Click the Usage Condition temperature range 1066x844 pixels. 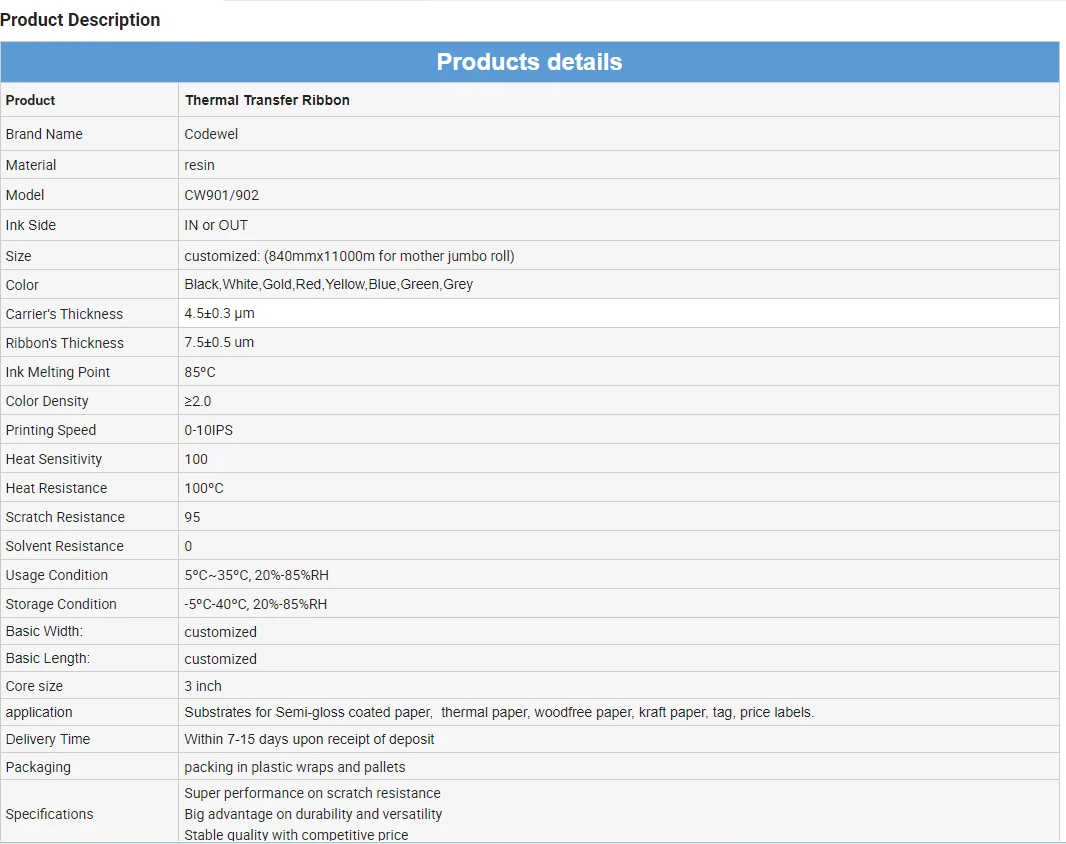point(255,575)
